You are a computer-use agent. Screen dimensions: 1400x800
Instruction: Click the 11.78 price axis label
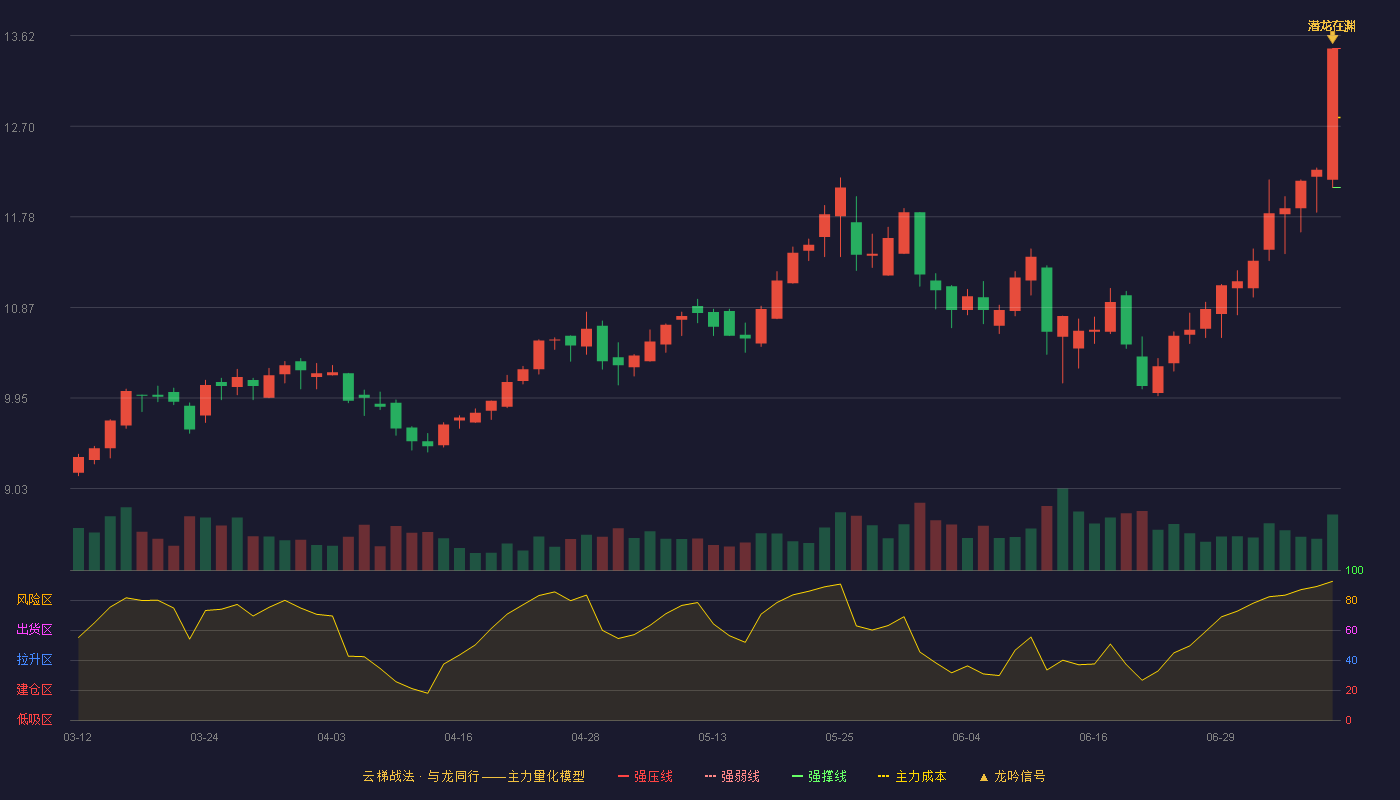click(19, 218)
